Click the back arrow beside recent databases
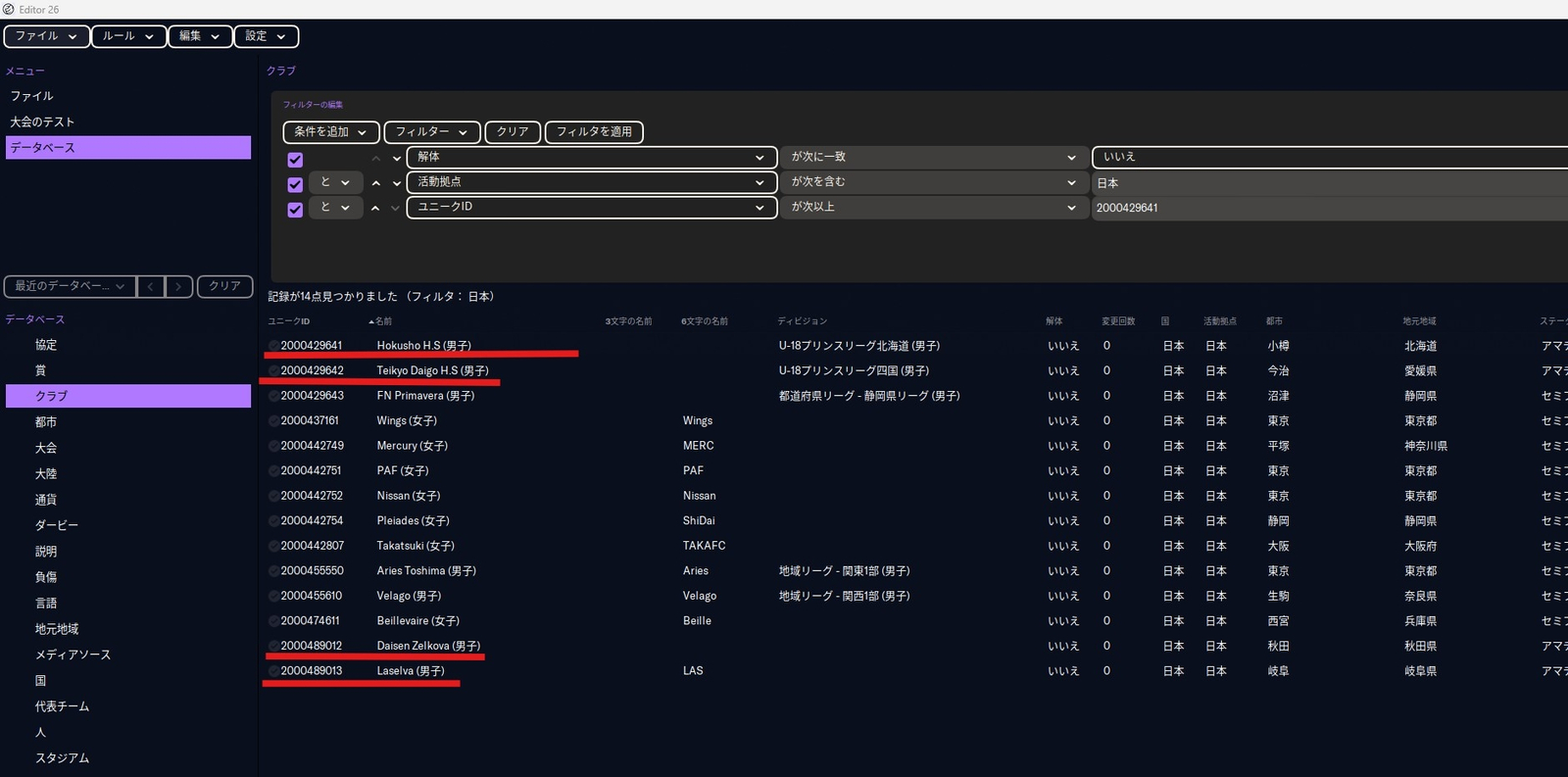This screenshot has height=777, width=1568. (x=150, y=286)
